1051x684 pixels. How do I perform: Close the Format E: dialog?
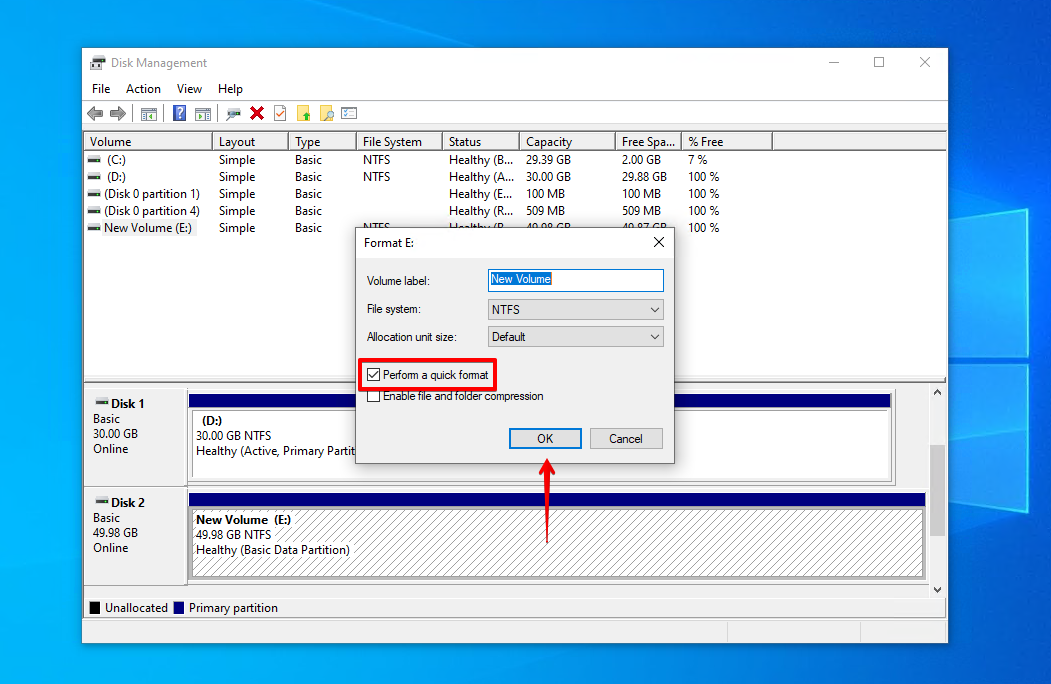pos(658,242)
